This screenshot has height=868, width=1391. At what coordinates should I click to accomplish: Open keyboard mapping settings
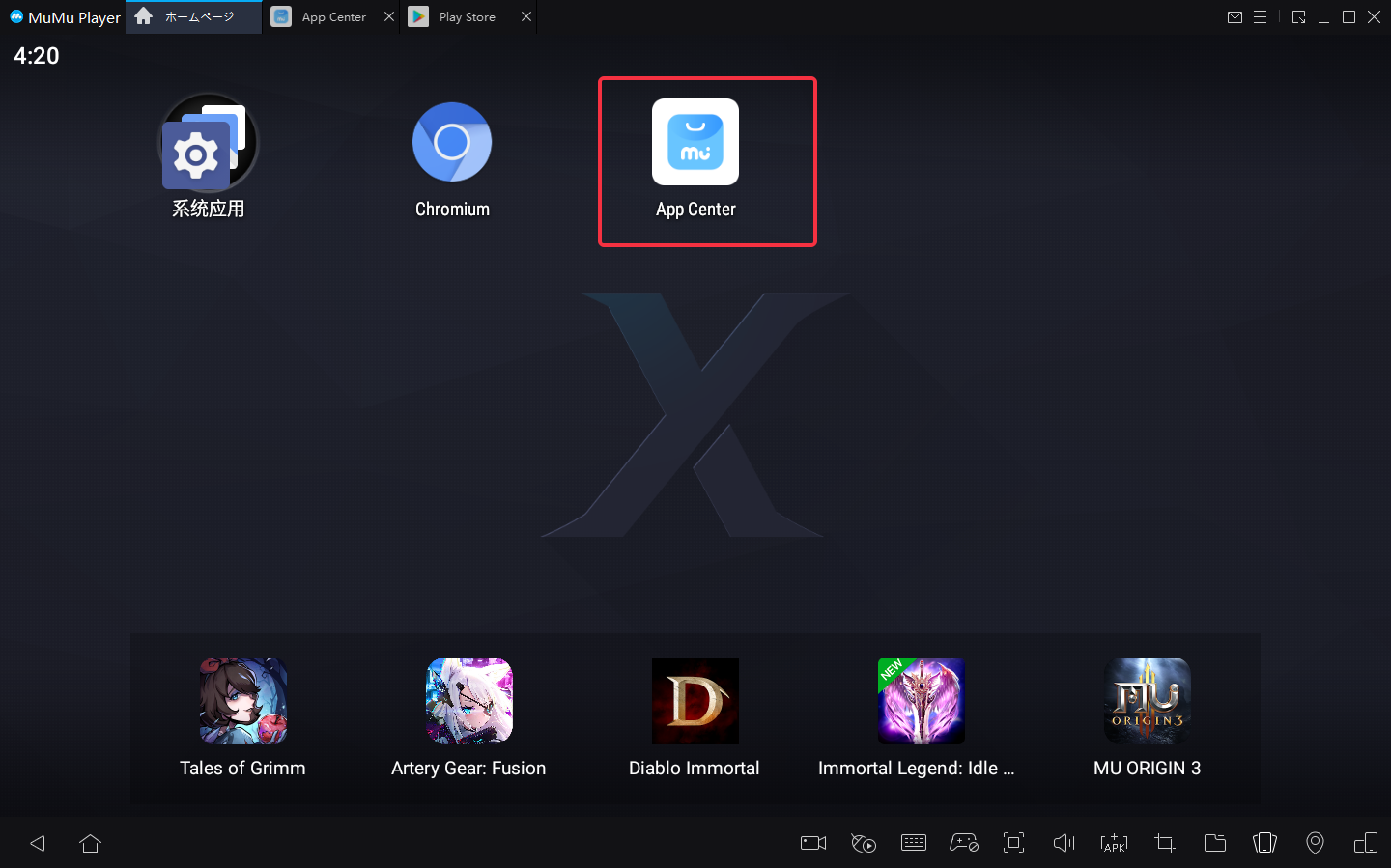tap(914, 843)
